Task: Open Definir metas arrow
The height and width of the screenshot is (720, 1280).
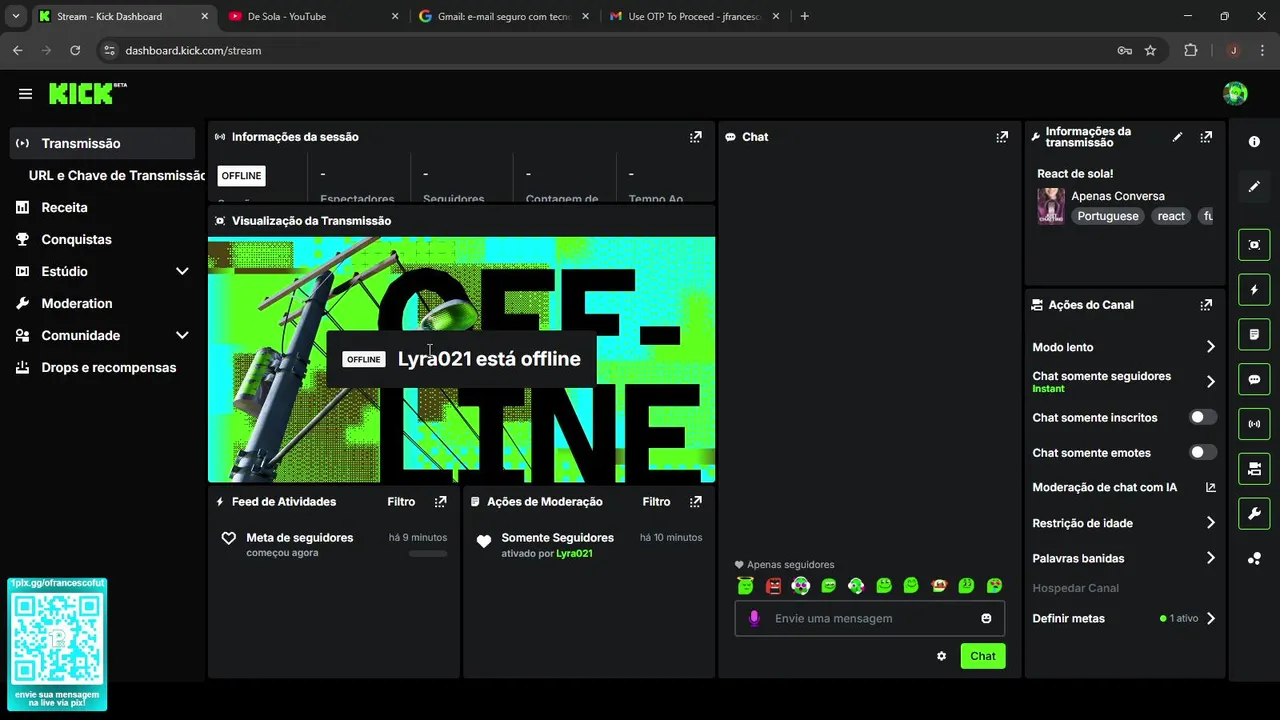Action: 1210,618
